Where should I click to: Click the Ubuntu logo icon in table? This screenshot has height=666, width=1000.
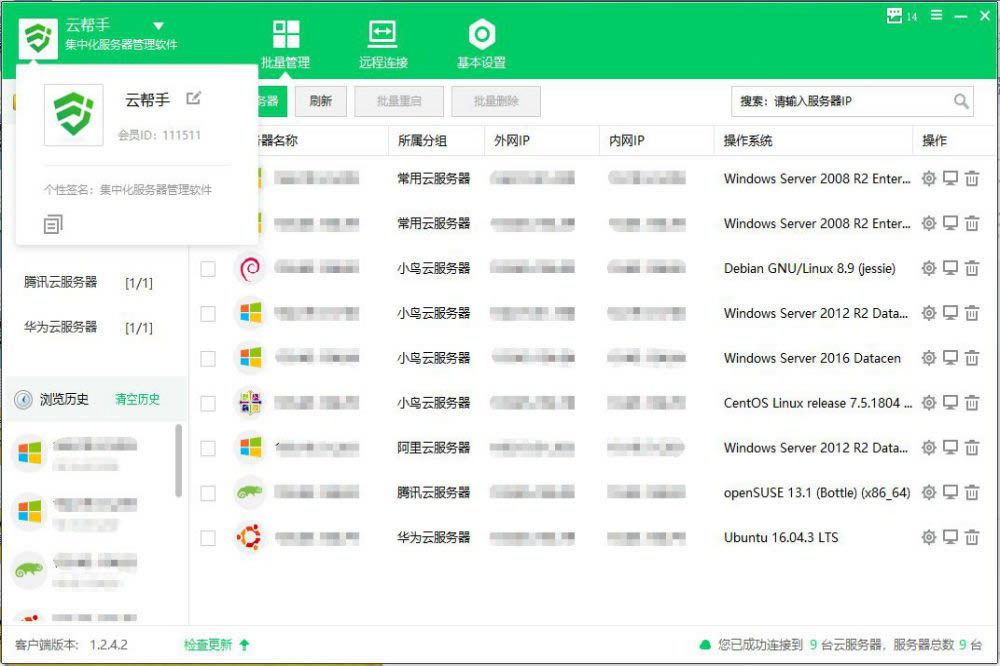249,537
